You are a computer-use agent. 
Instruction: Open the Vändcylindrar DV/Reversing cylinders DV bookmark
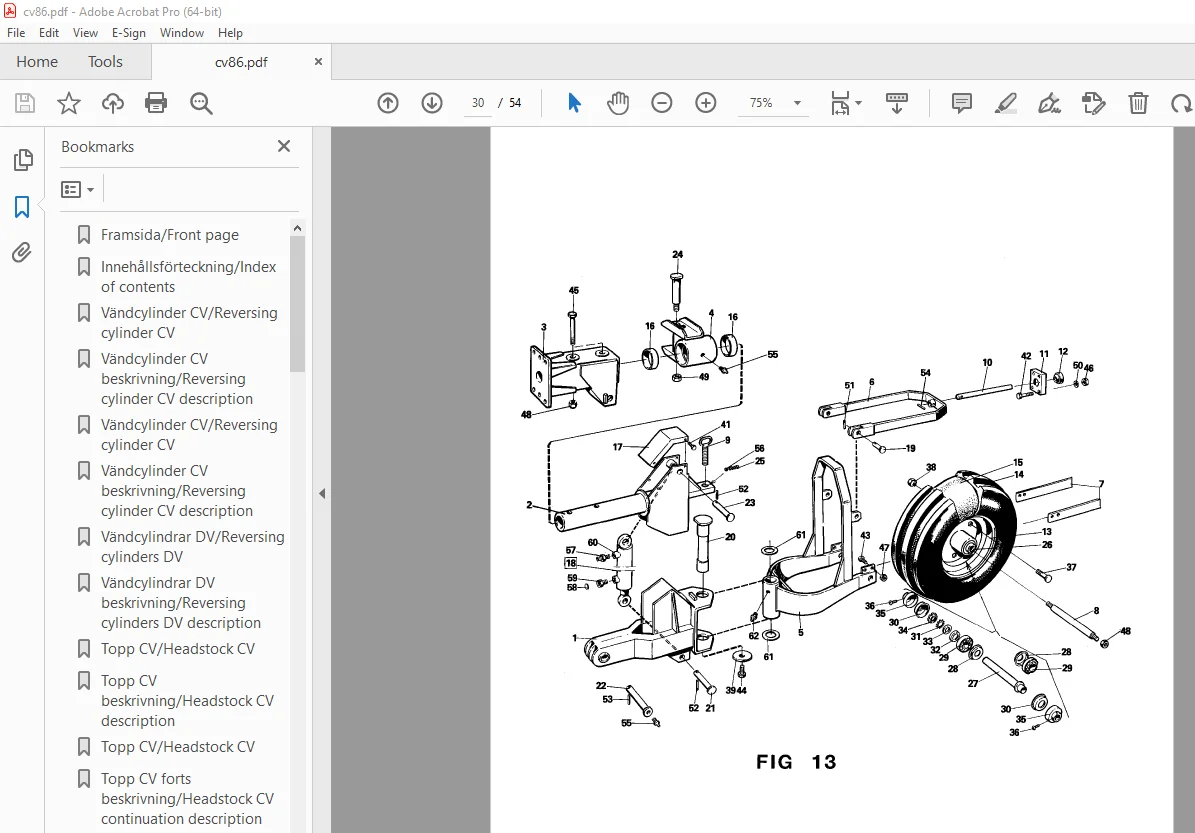tap(193, 546)
